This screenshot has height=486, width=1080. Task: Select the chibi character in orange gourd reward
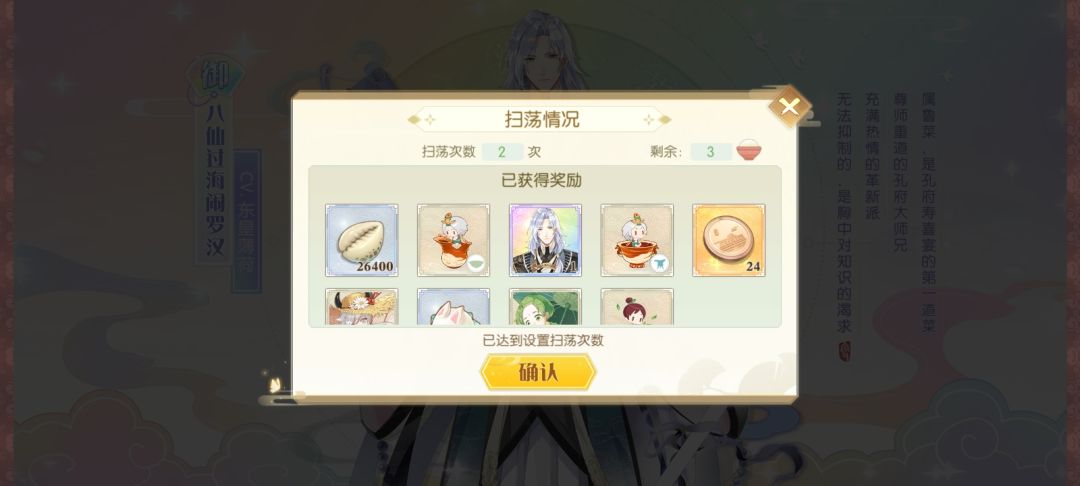(453, 240)
